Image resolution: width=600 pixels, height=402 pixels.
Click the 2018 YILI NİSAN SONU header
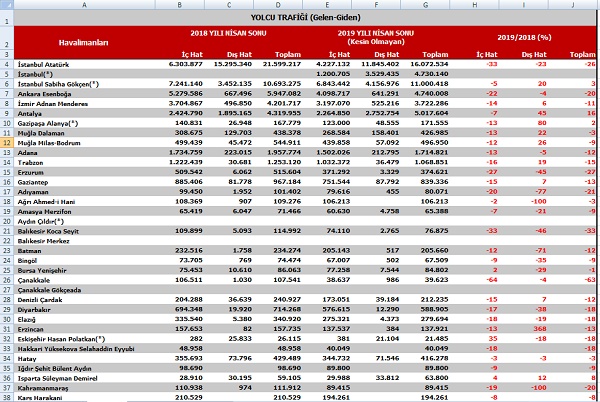tap(234, 34)
